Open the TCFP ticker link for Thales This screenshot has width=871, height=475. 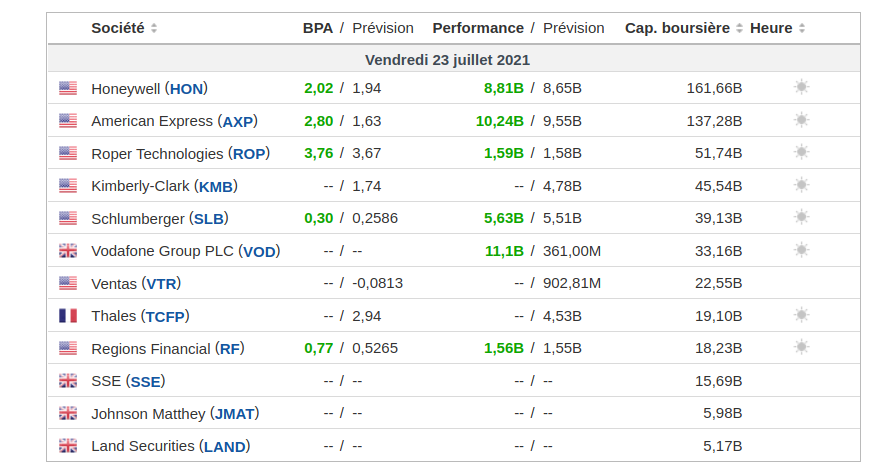(165, 316)
